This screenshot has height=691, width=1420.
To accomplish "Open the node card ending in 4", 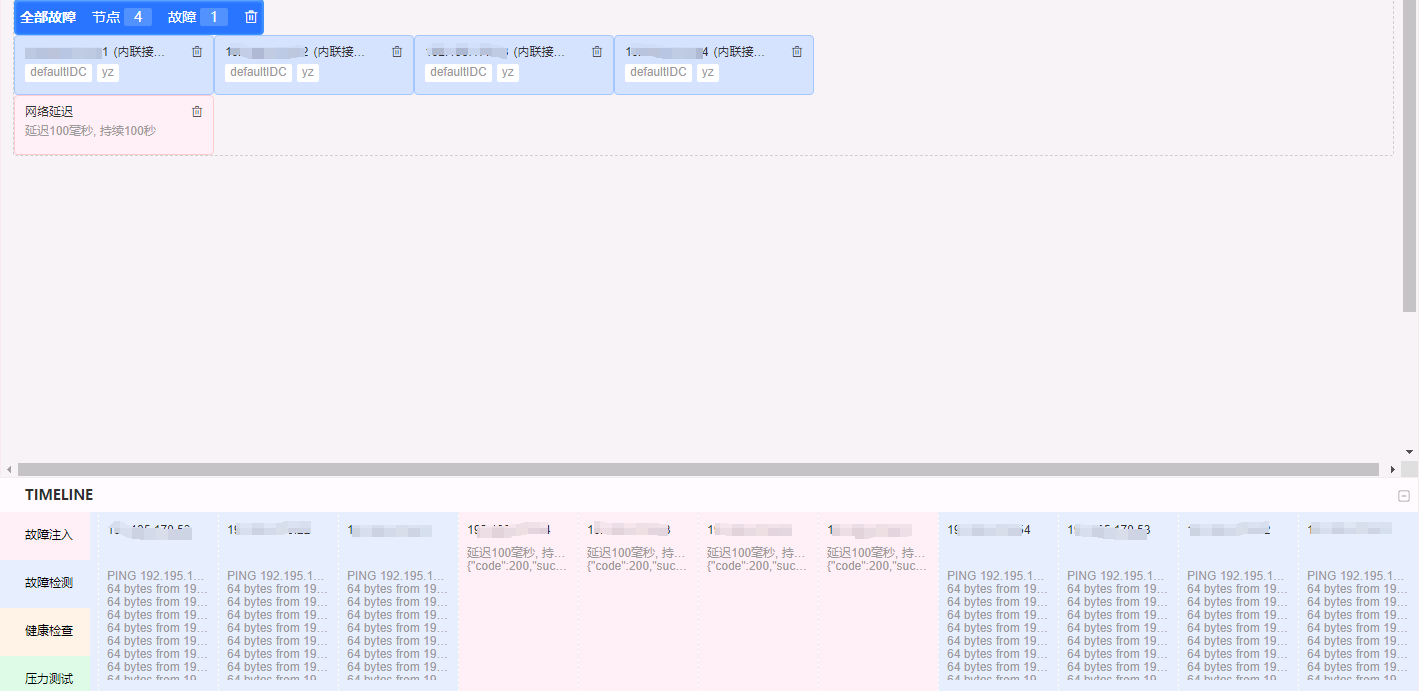I will 714,65.
